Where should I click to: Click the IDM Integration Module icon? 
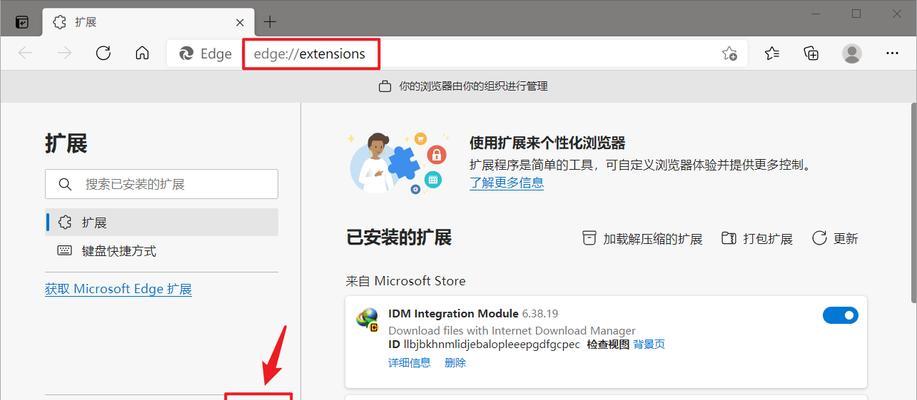pos(367,319)
